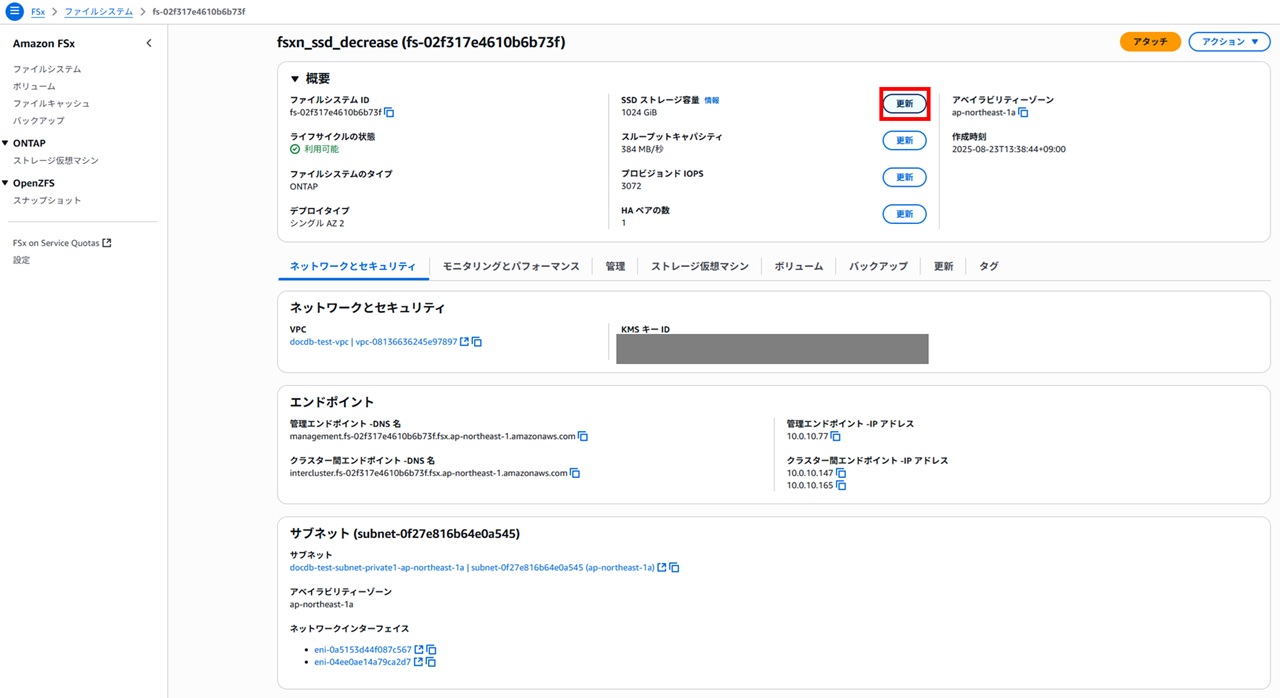Copy intercluster IP 10.0.10.147

(841, 473)
